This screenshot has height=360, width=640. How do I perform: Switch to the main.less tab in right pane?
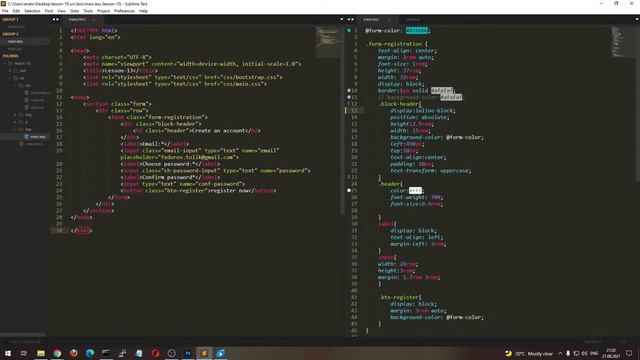click(371, 19)
